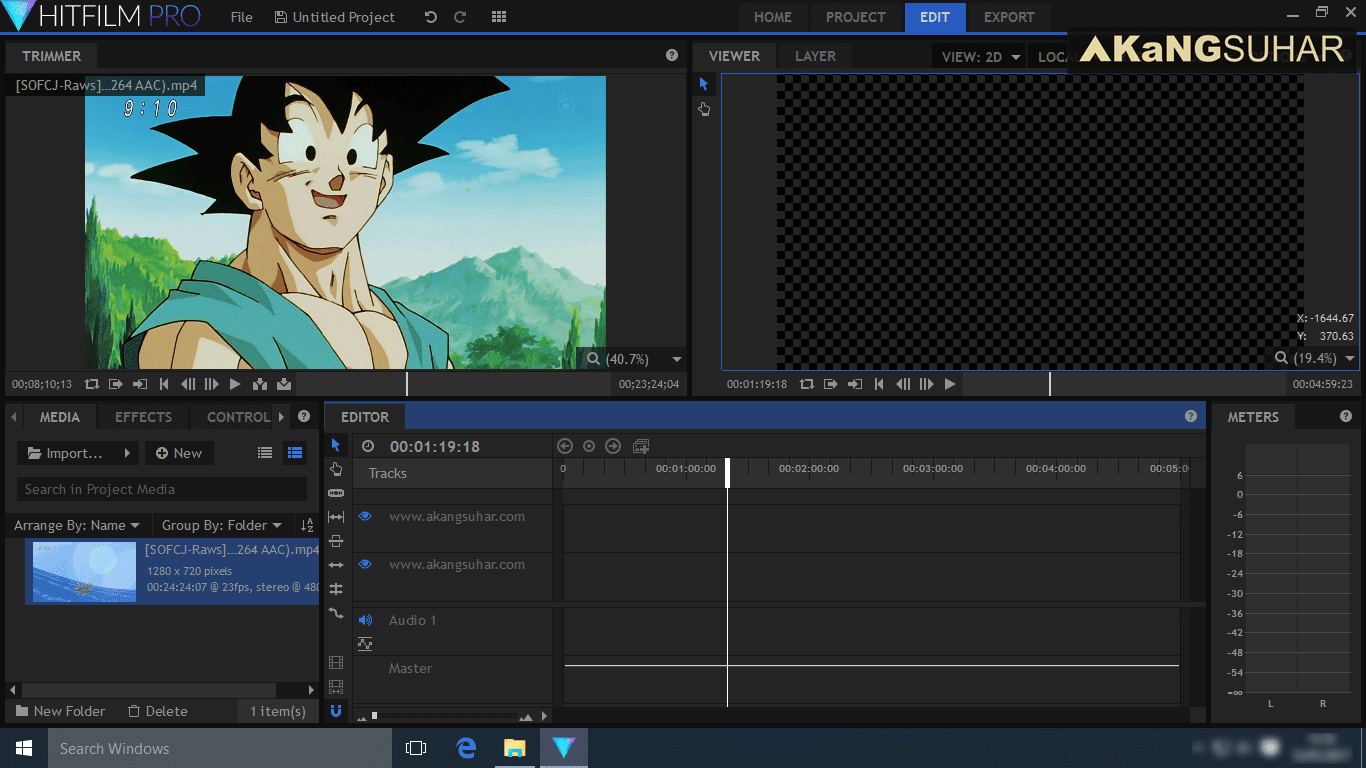Screen dimensions: 1366x768
Task: Open the EFFECTS panel tab
Action: point(143,417)
